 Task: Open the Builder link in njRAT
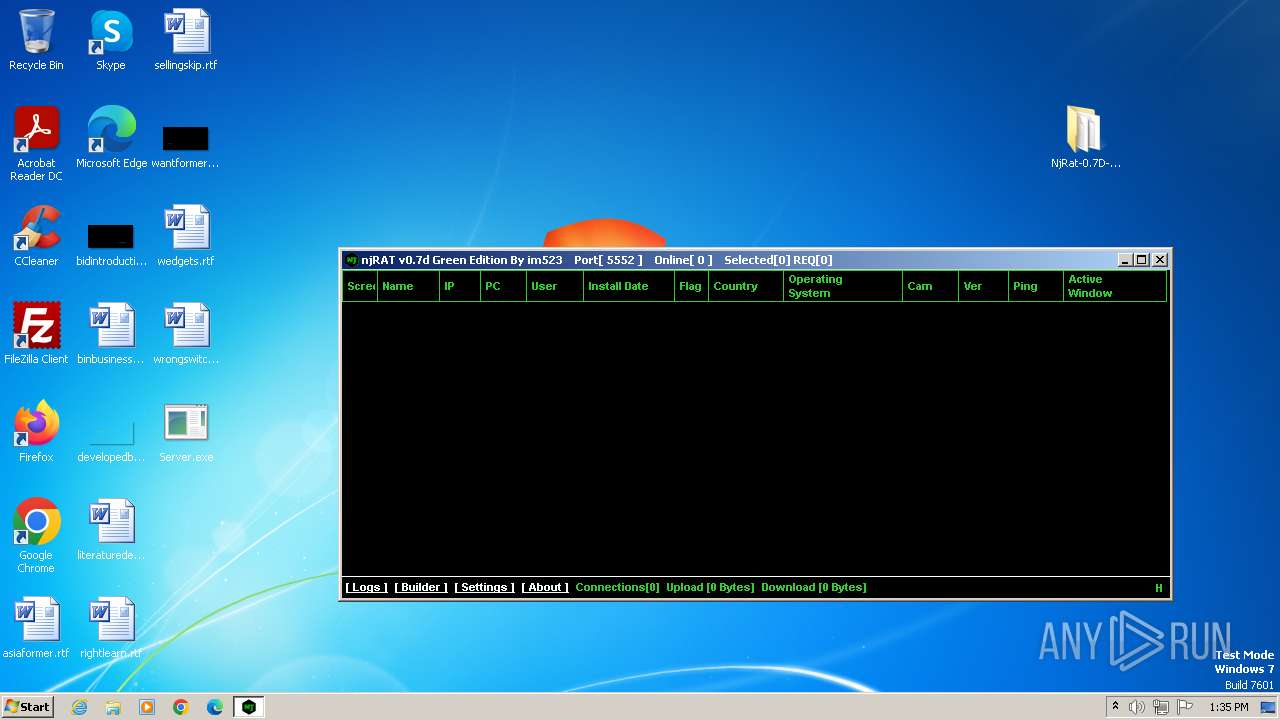tap(421, 588)
